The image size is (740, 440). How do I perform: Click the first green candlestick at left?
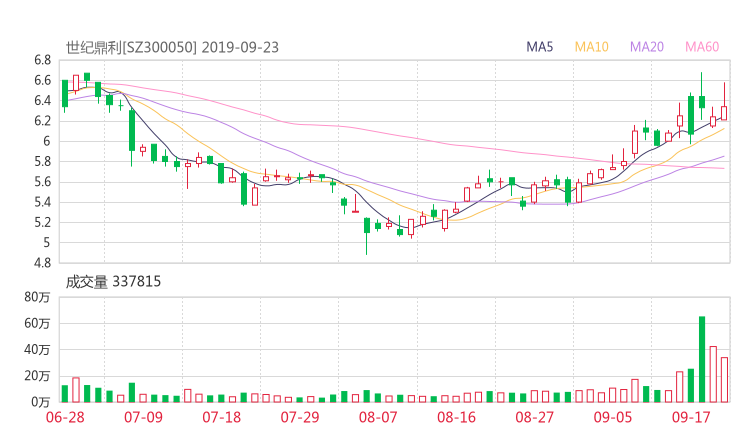(x=65, y=93)
